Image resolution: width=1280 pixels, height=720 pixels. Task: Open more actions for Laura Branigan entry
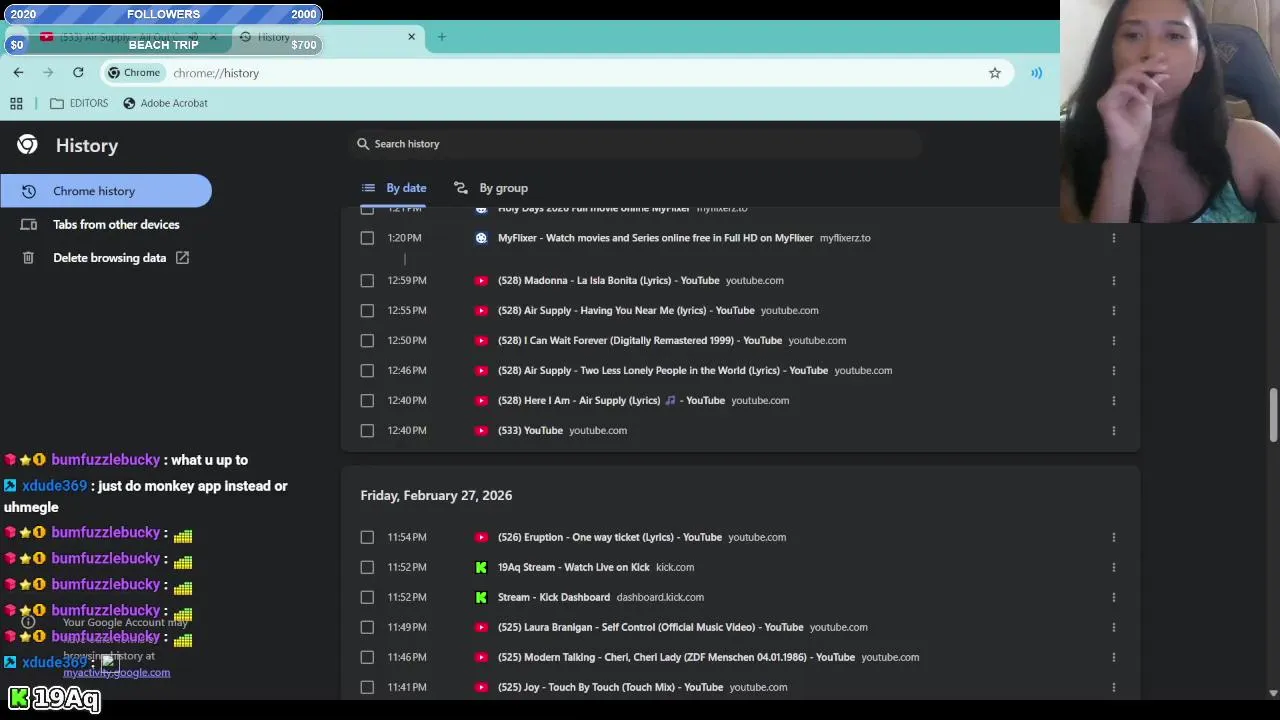[1113, 628]
